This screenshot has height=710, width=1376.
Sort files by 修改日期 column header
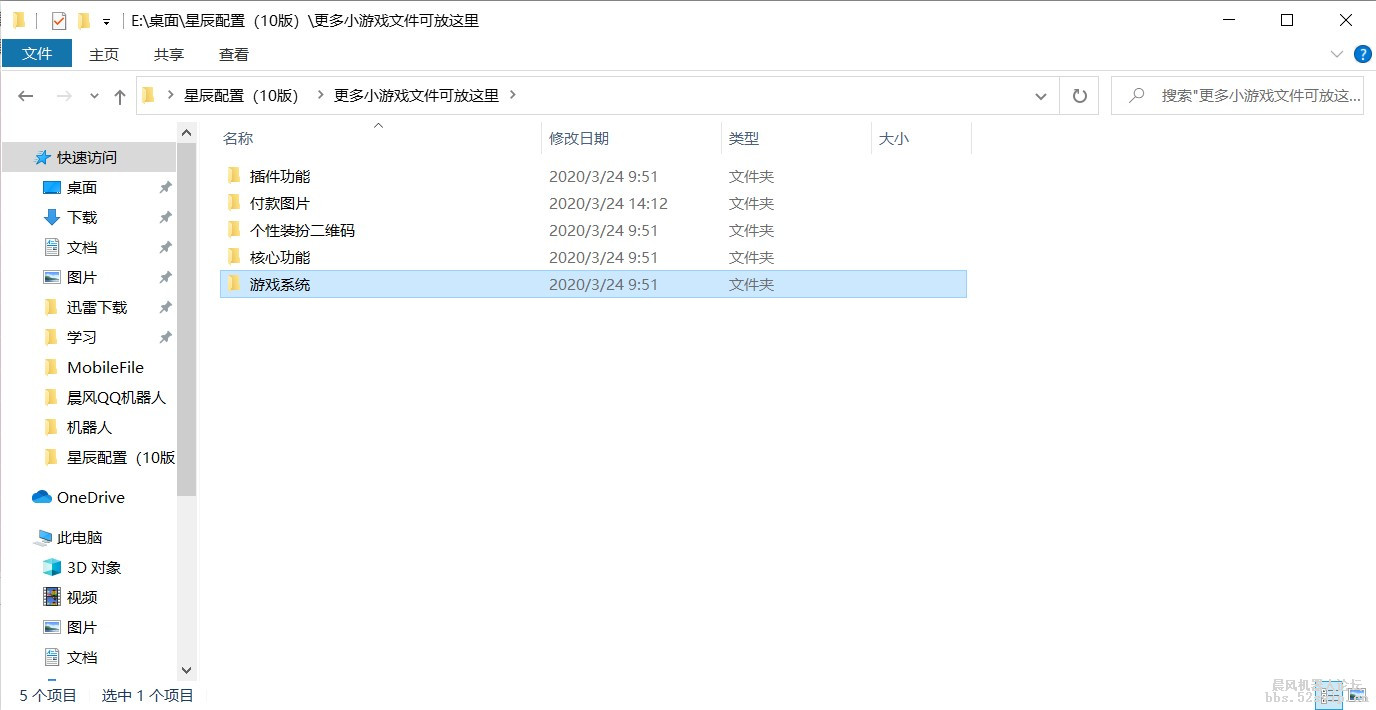tap(578, 138)
